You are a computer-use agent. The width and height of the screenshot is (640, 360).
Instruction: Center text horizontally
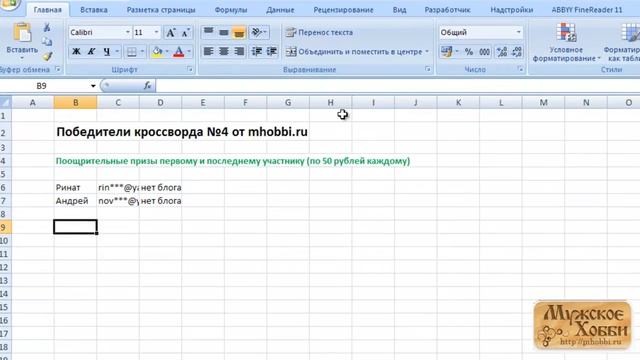click(224, 51)
